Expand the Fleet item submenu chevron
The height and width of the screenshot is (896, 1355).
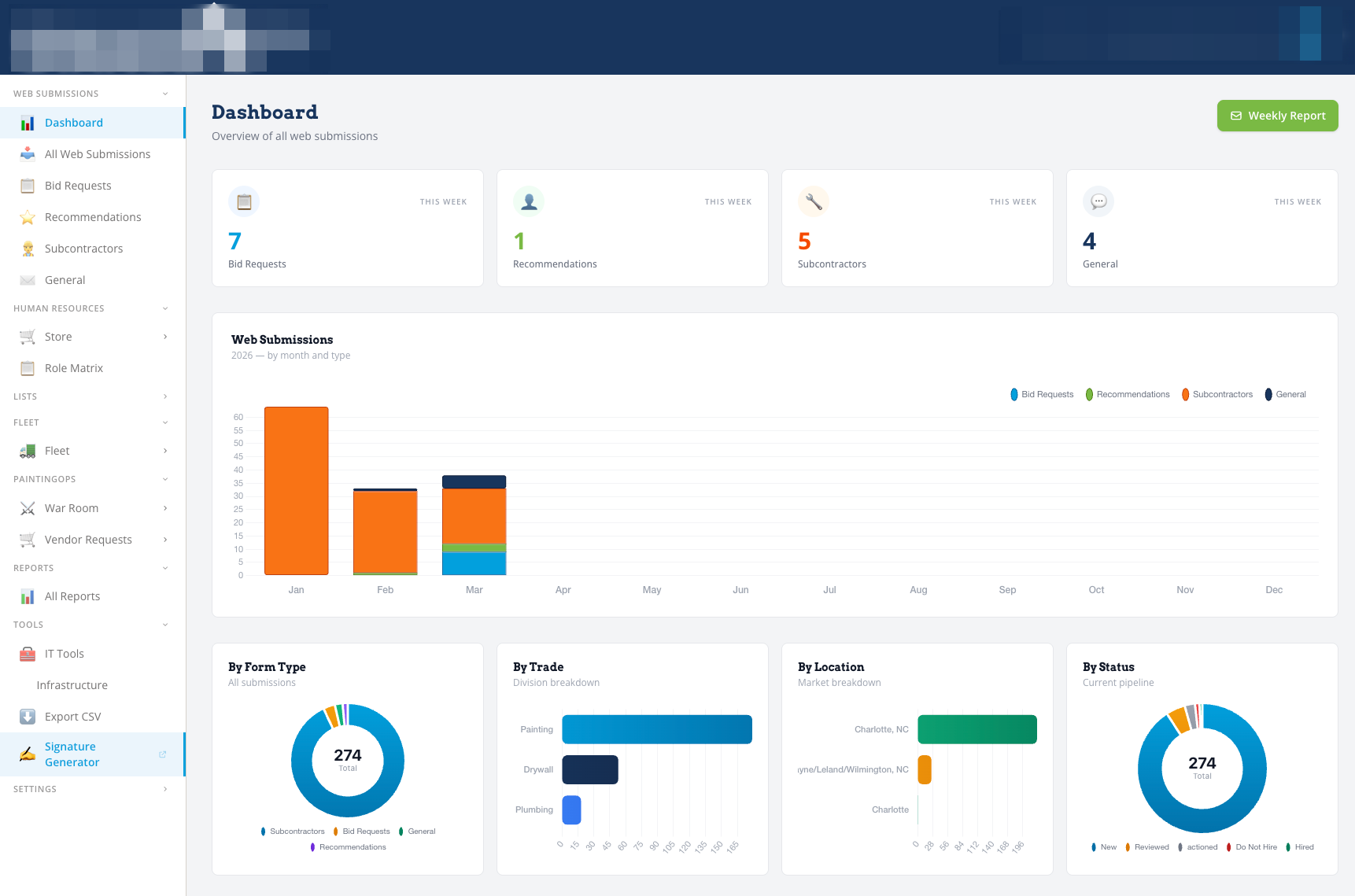(165, 451)
